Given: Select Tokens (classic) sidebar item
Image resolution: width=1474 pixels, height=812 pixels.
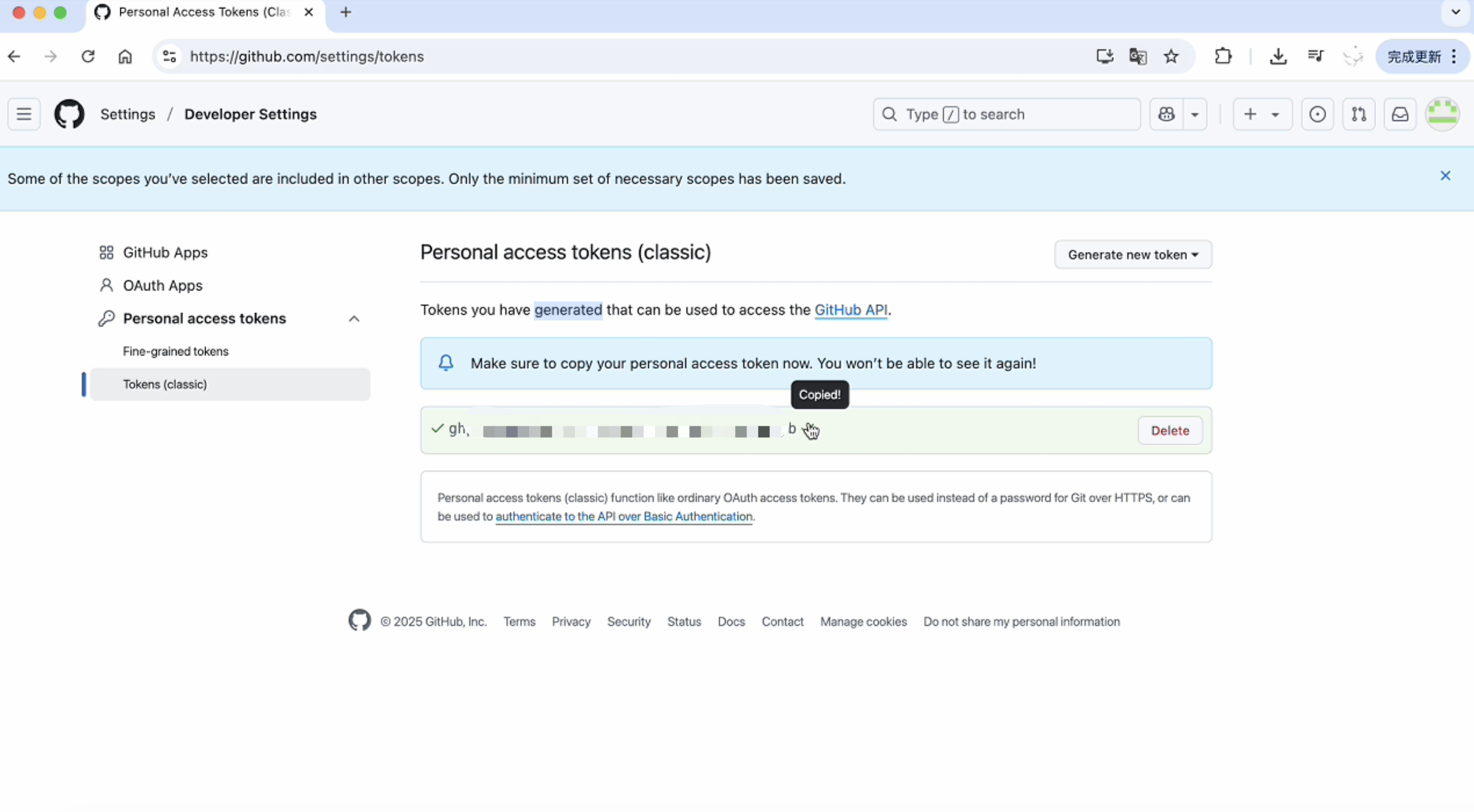Looking at the screenshot, I should coord(230,384).
